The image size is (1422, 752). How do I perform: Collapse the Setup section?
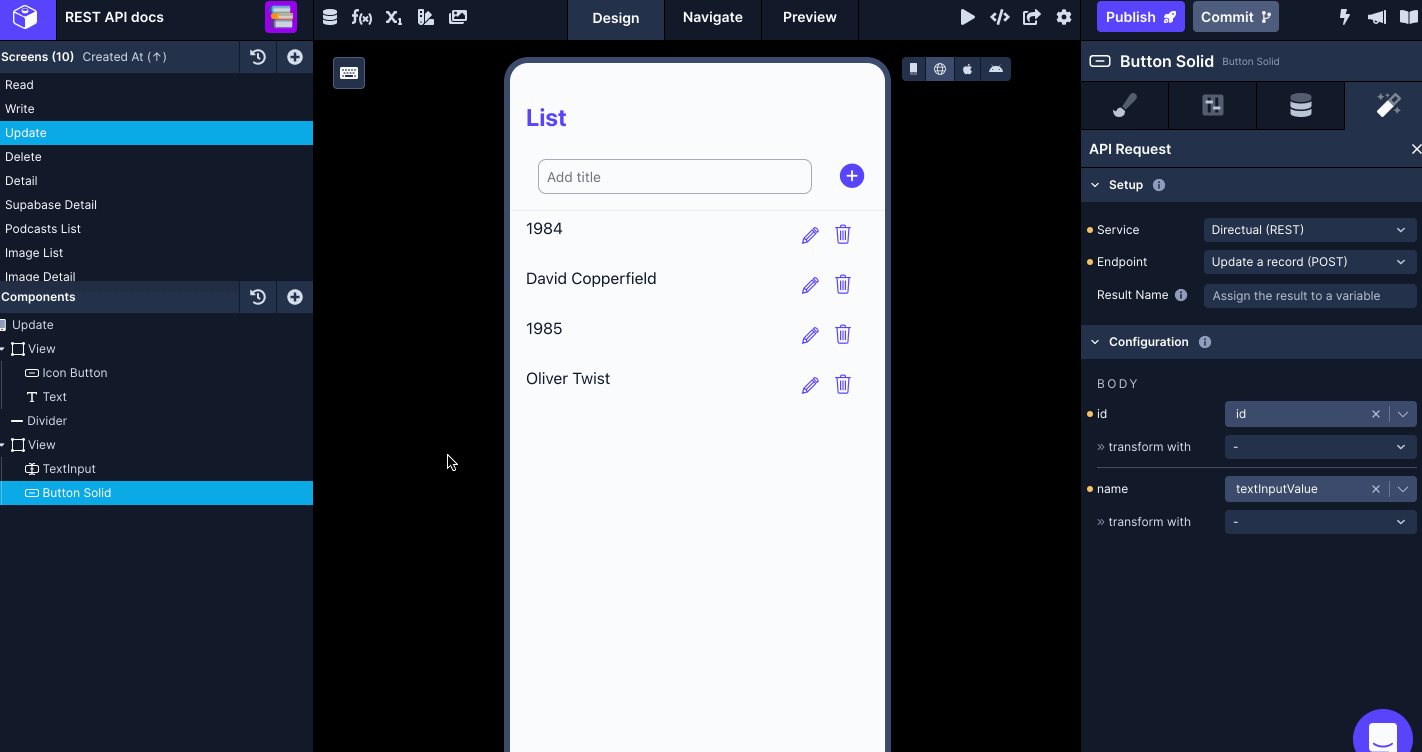pyautogui.click(x=1095, y=185)
